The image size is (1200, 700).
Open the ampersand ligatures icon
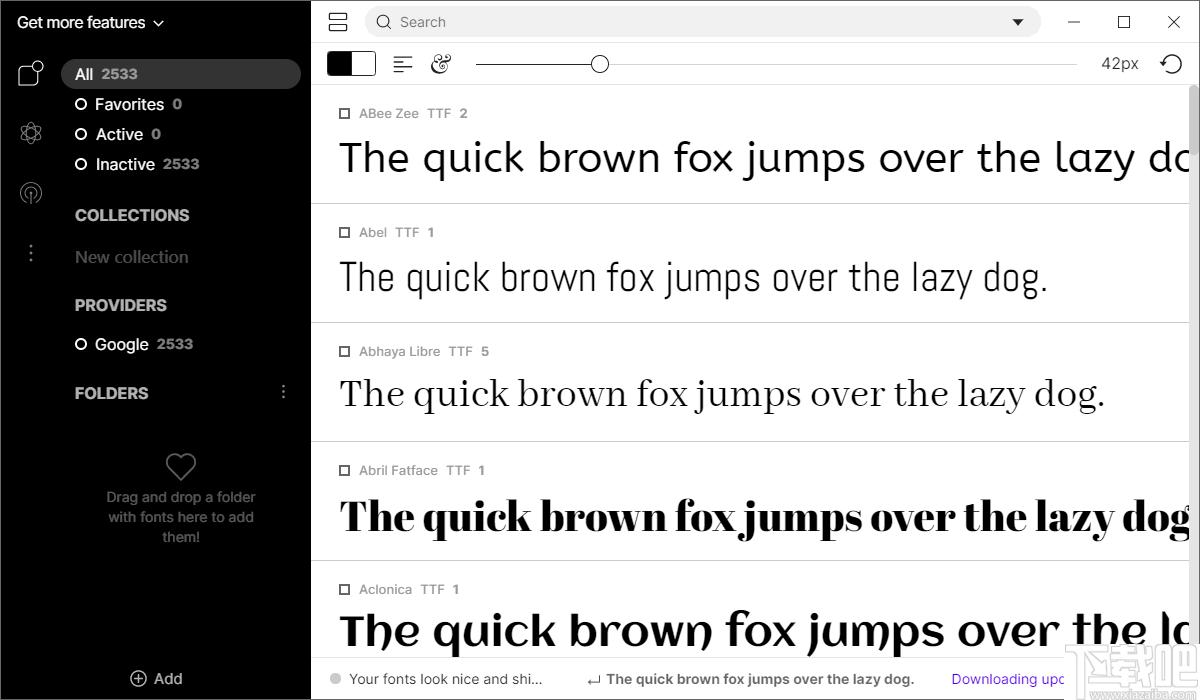coord(441,64)
